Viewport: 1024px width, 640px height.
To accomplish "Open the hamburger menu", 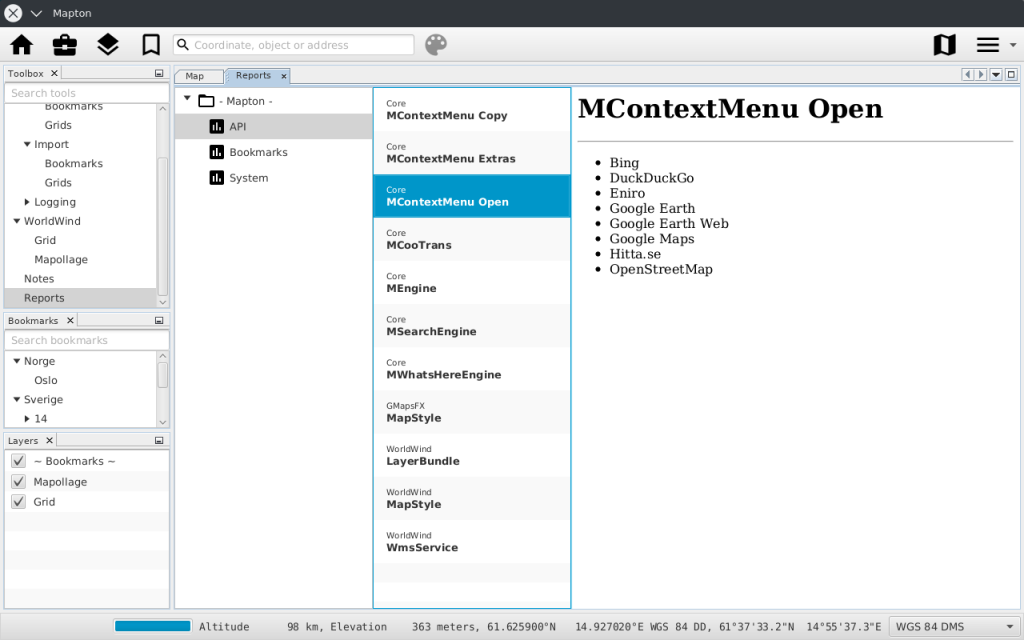I will (x=987, y=45).
